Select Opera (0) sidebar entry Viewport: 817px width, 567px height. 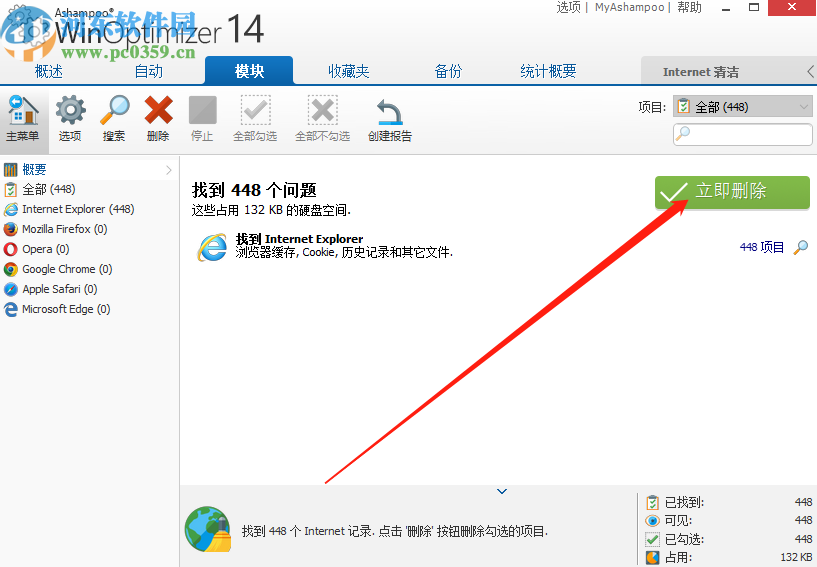(x=36, y=249)
